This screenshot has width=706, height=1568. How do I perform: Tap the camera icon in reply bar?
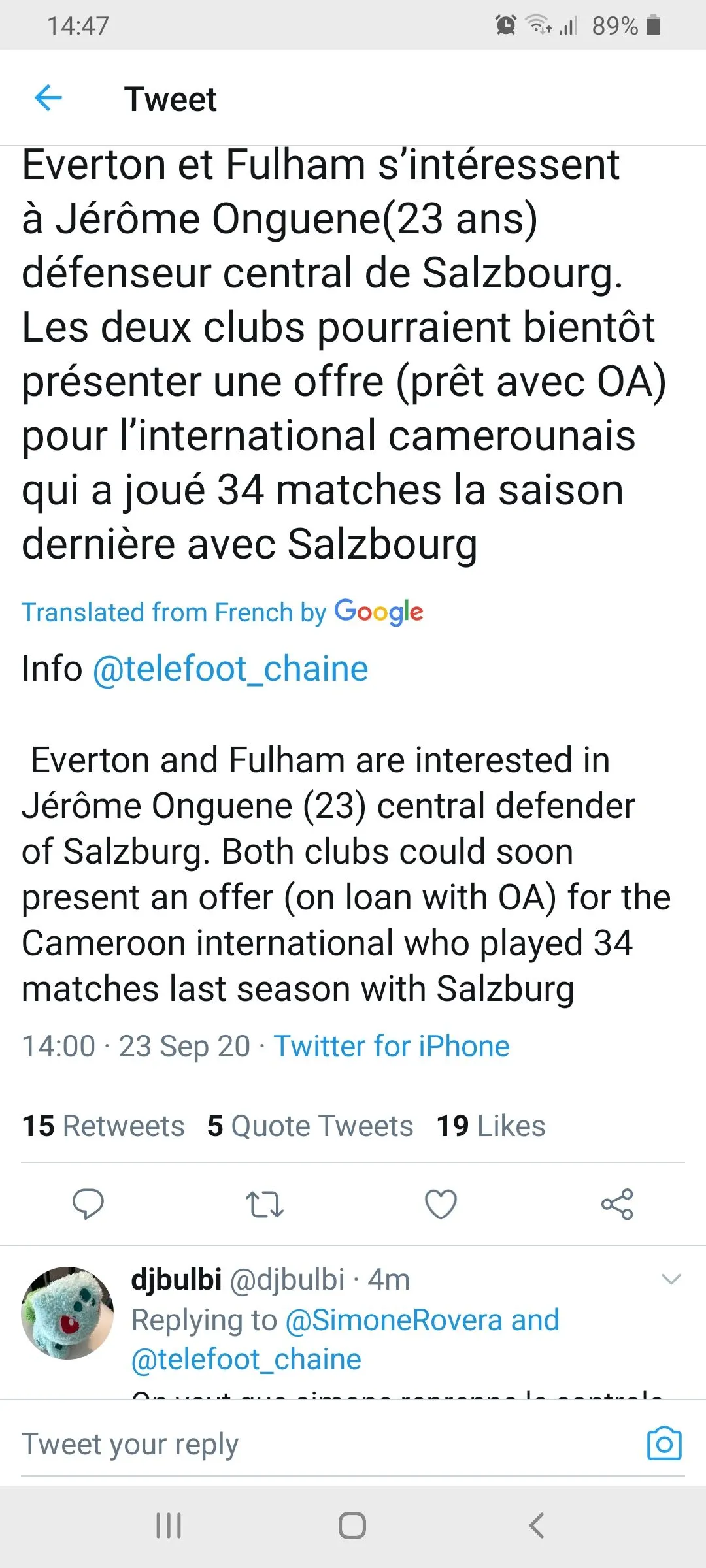tap(664, 1443)
